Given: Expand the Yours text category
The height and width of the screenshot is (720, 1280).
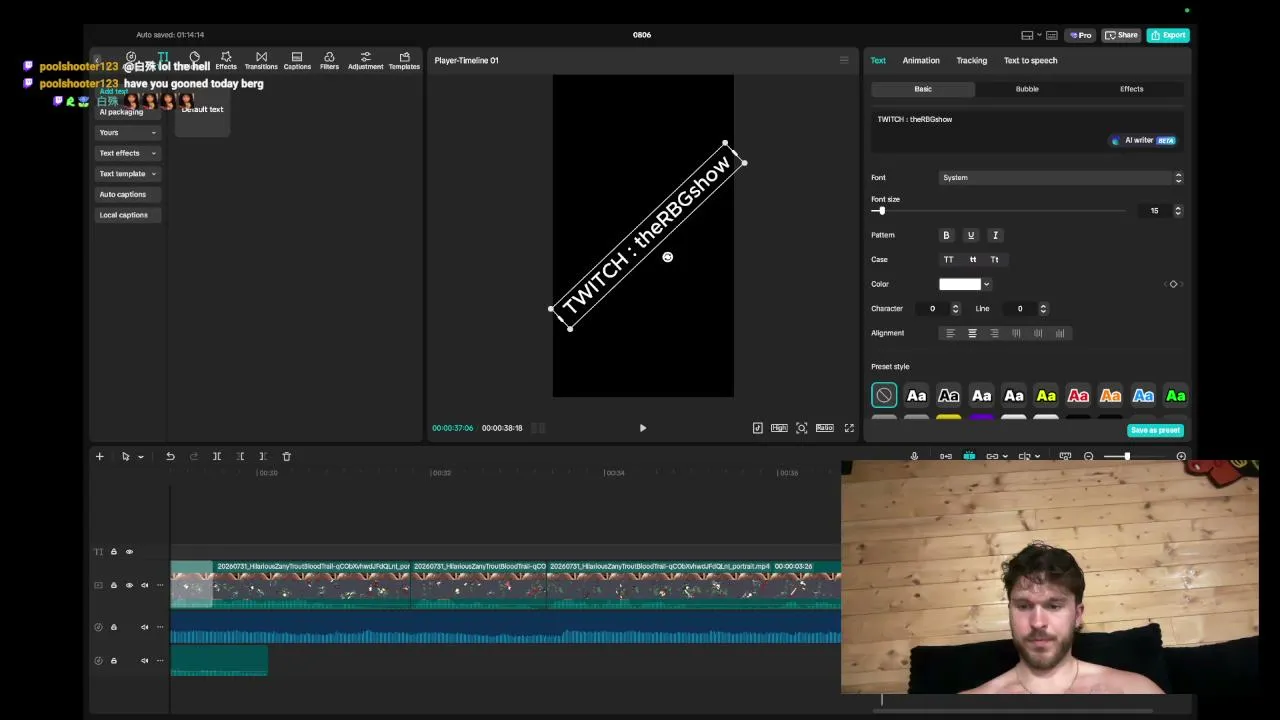Looking at the screenshot, I should (x=128, y=132).
